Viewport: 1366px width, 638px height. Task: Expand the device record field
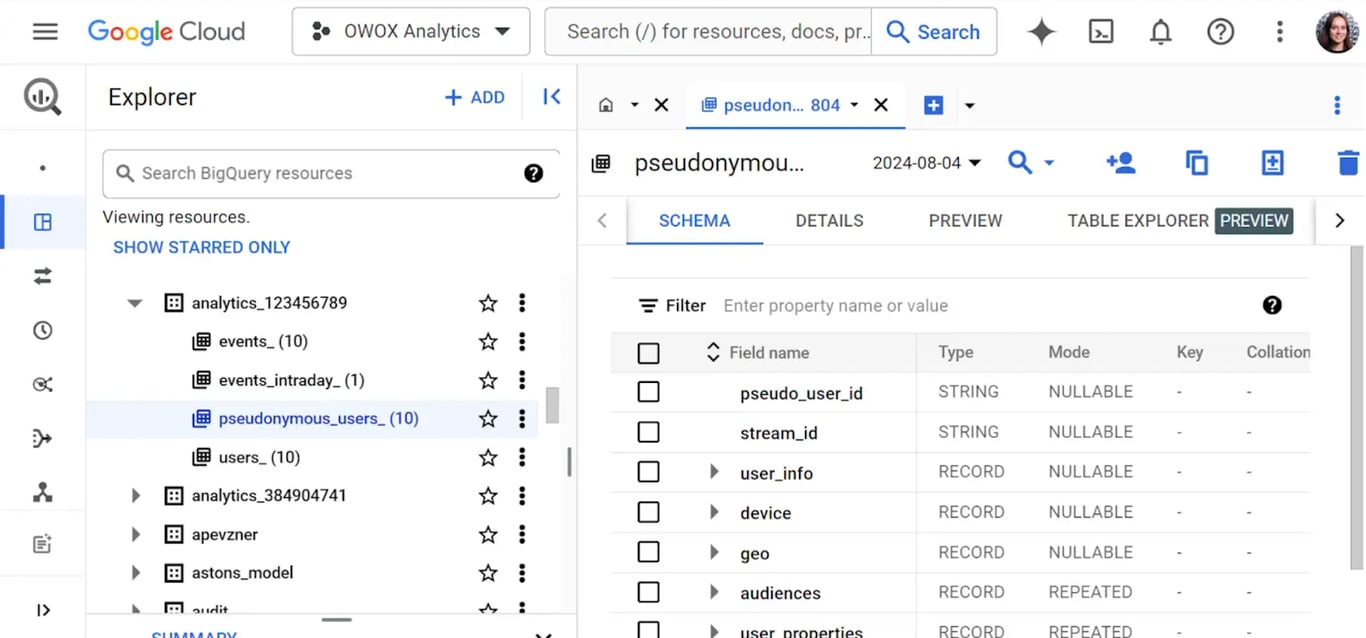pyautogui.click(x=714, y=512)
